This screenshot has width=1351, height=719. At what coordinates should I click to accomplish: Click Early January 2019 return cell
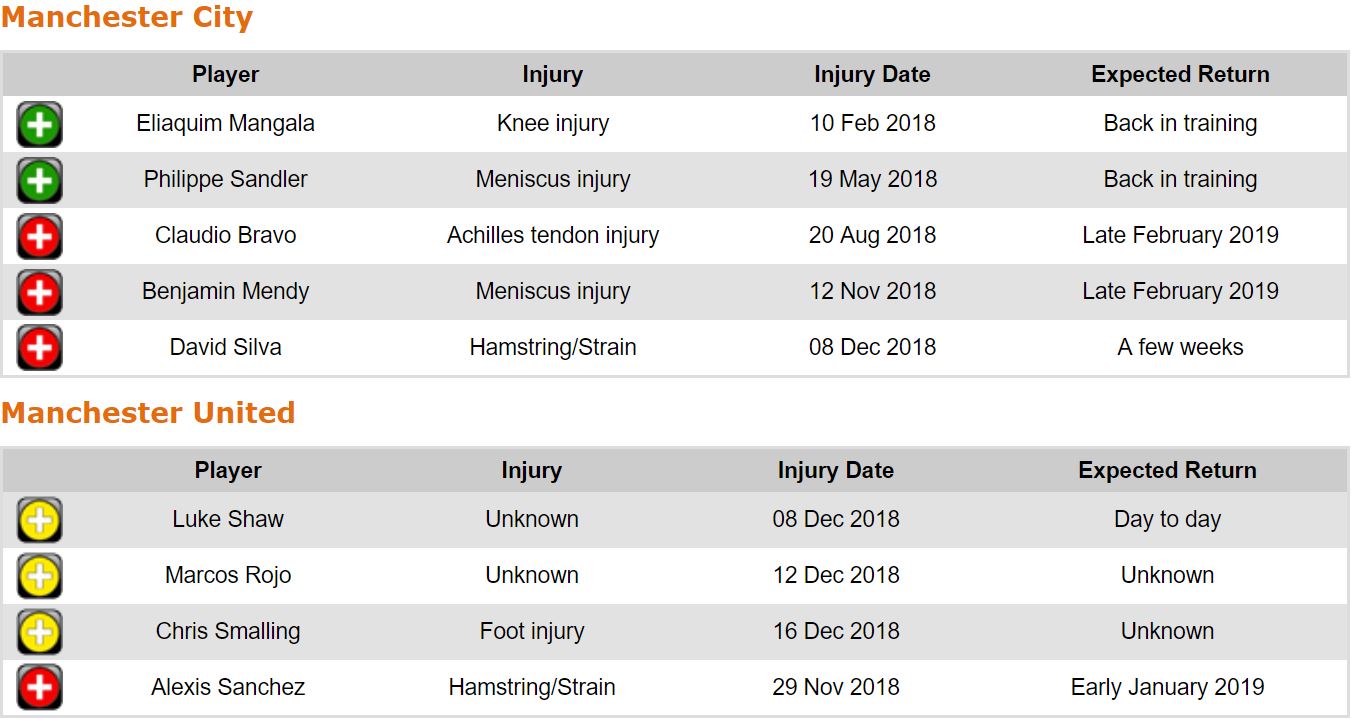[1167, 687]
